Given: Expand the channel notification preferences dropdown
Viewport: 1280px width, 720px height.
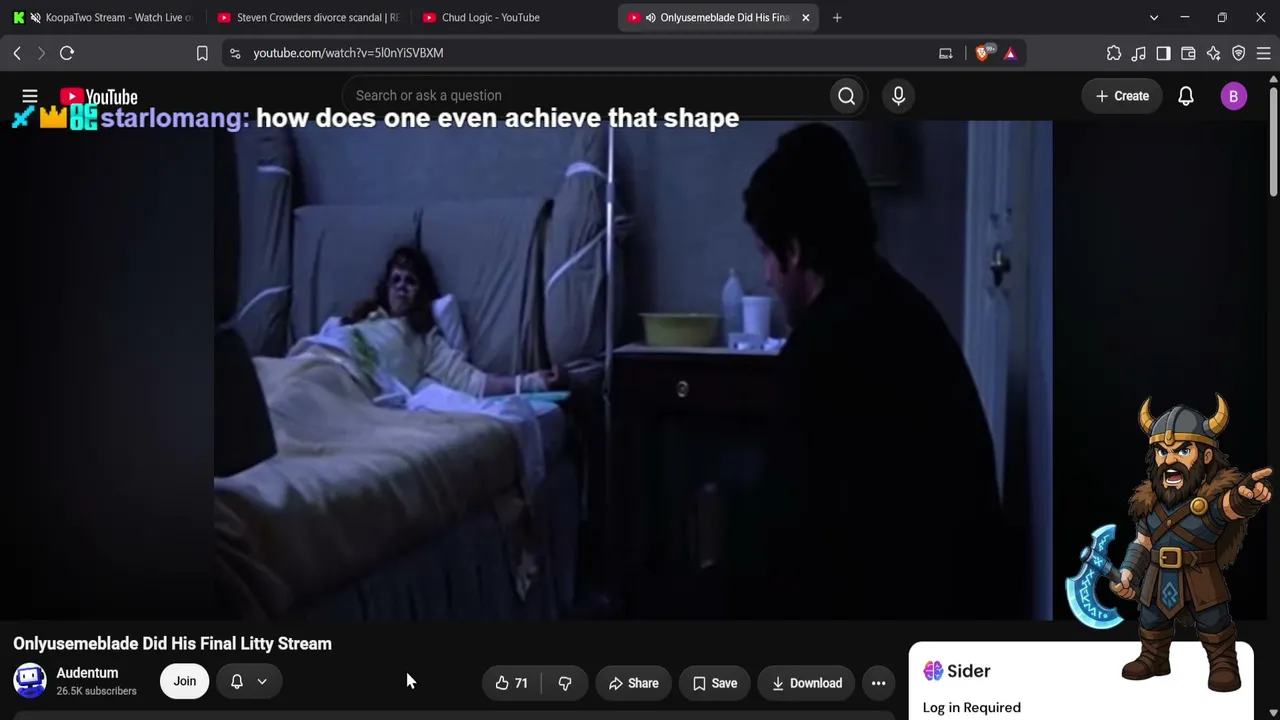Looking at the screenshot, I should pos(249,681).
